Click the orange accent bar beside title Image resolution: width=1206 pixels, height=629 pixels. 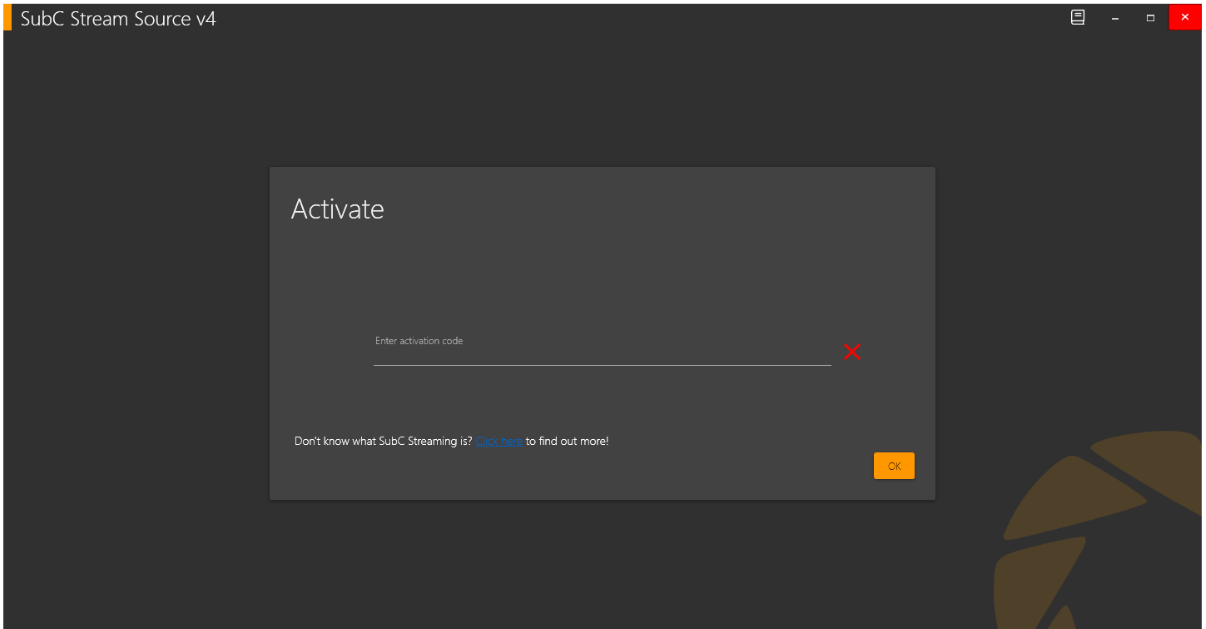[x=7, y=18]
